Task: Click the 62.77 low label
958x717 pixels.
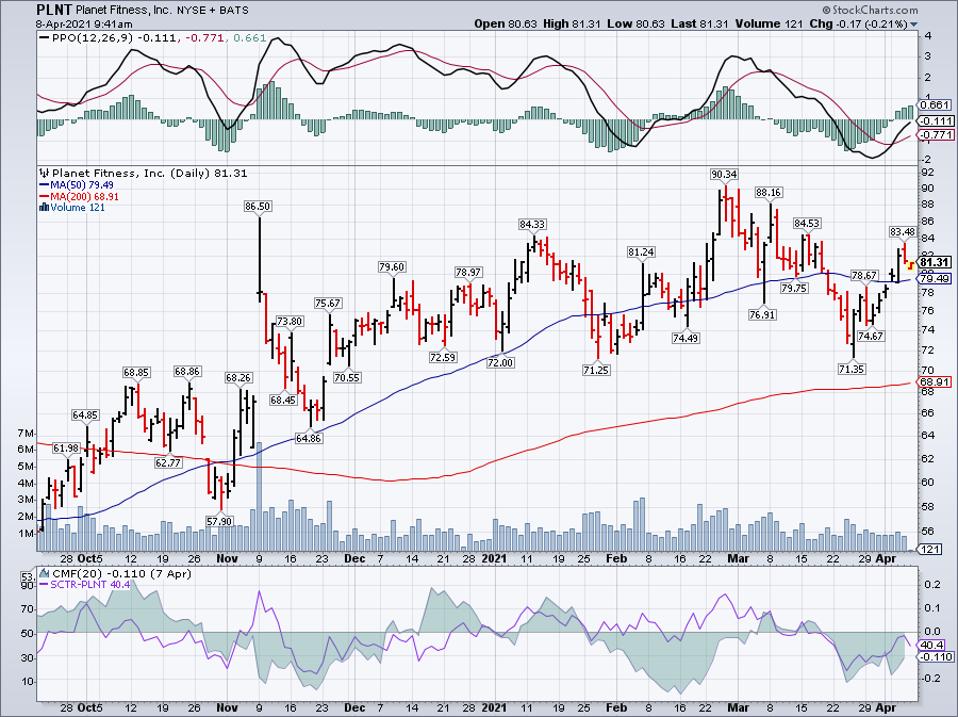Action: pos(168,463)
